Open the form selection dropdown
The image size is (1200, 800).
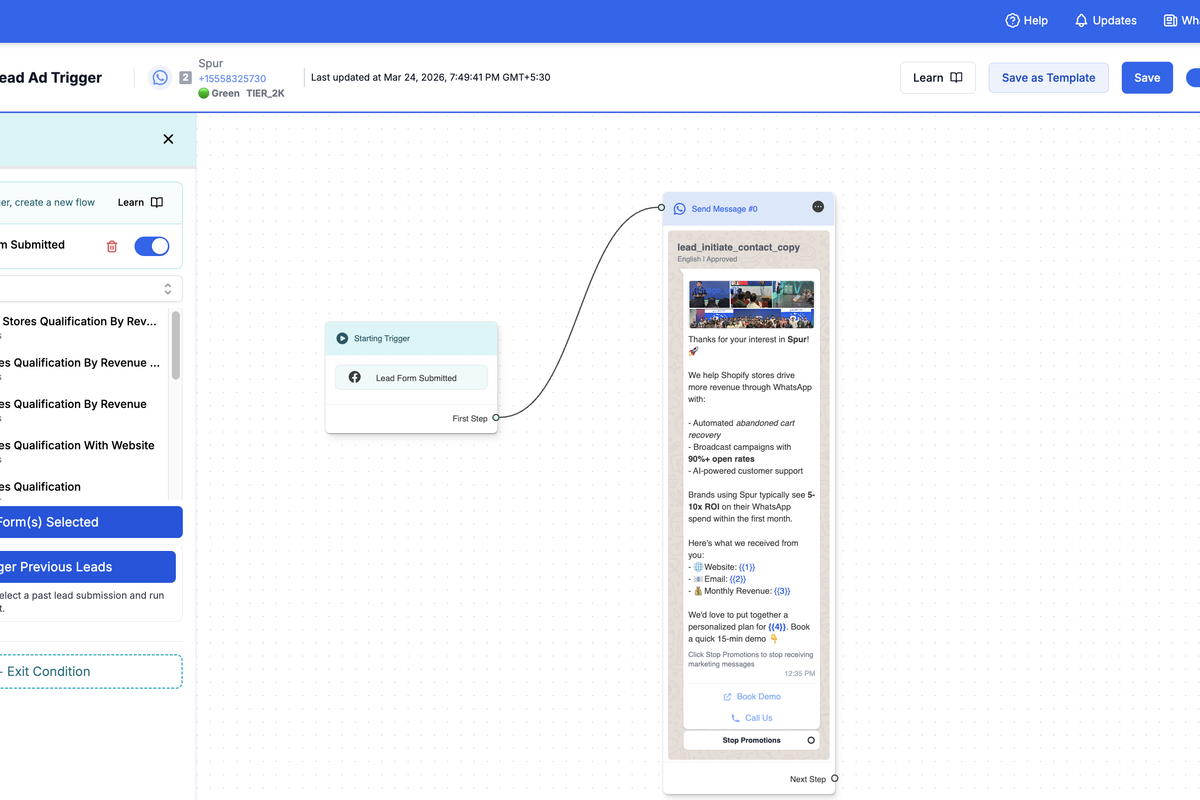(90, 289)
